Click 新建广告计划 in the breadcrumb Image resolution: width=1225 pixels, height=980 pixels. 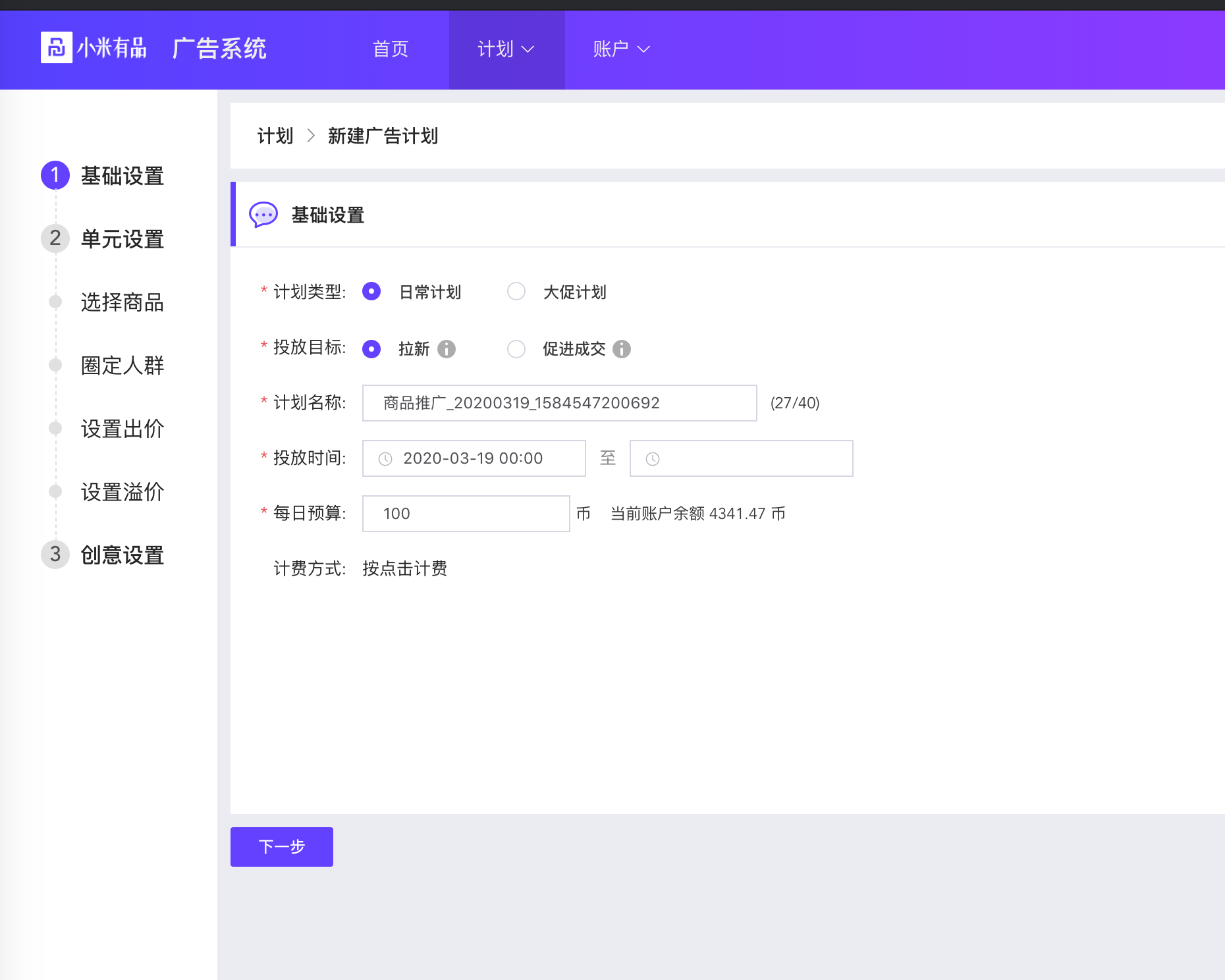(x=383, y=136)
